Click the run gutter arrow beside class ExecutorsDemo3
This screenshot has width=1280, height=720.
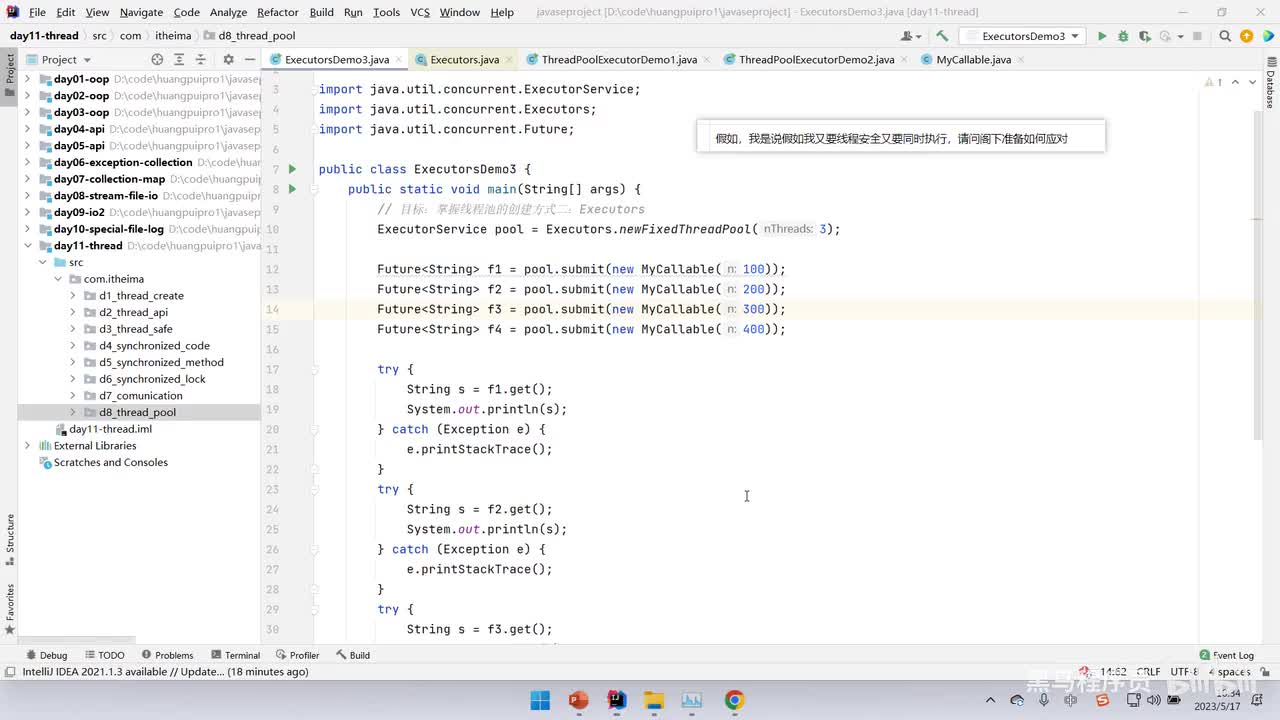292,169
